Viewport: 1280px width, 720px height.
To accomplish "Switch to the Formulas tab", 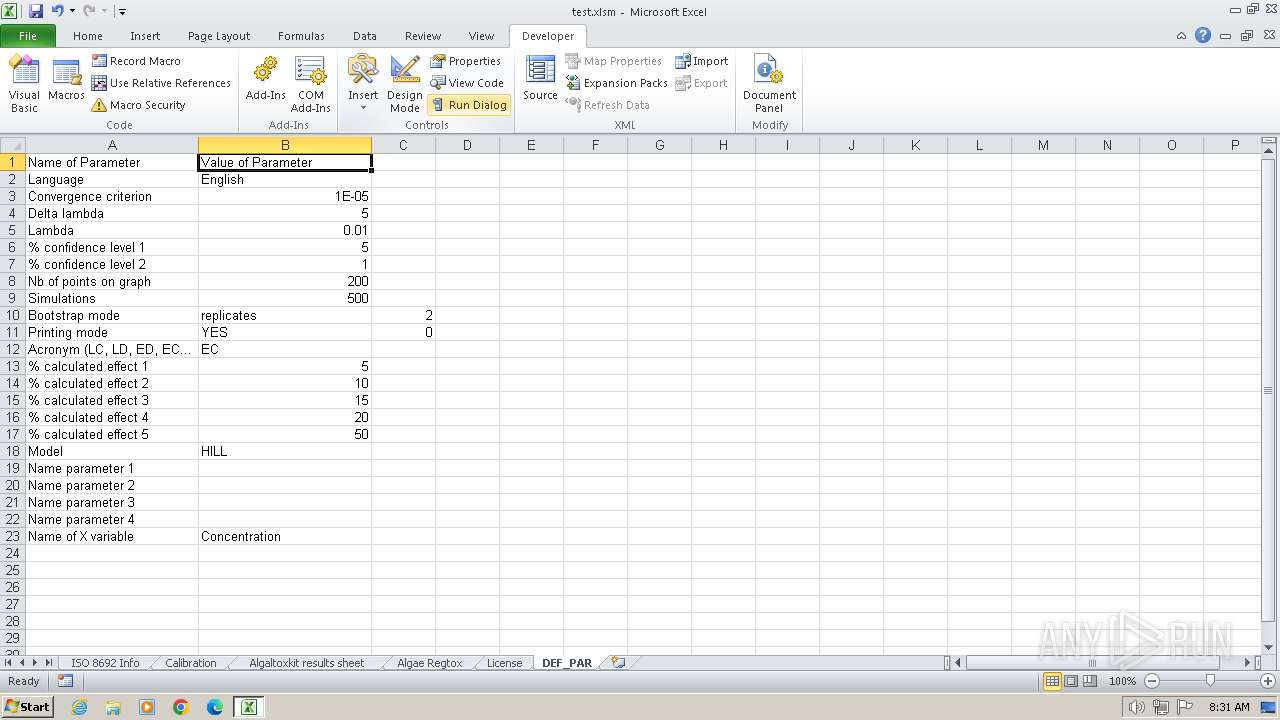I will click(x=301, y=36).
